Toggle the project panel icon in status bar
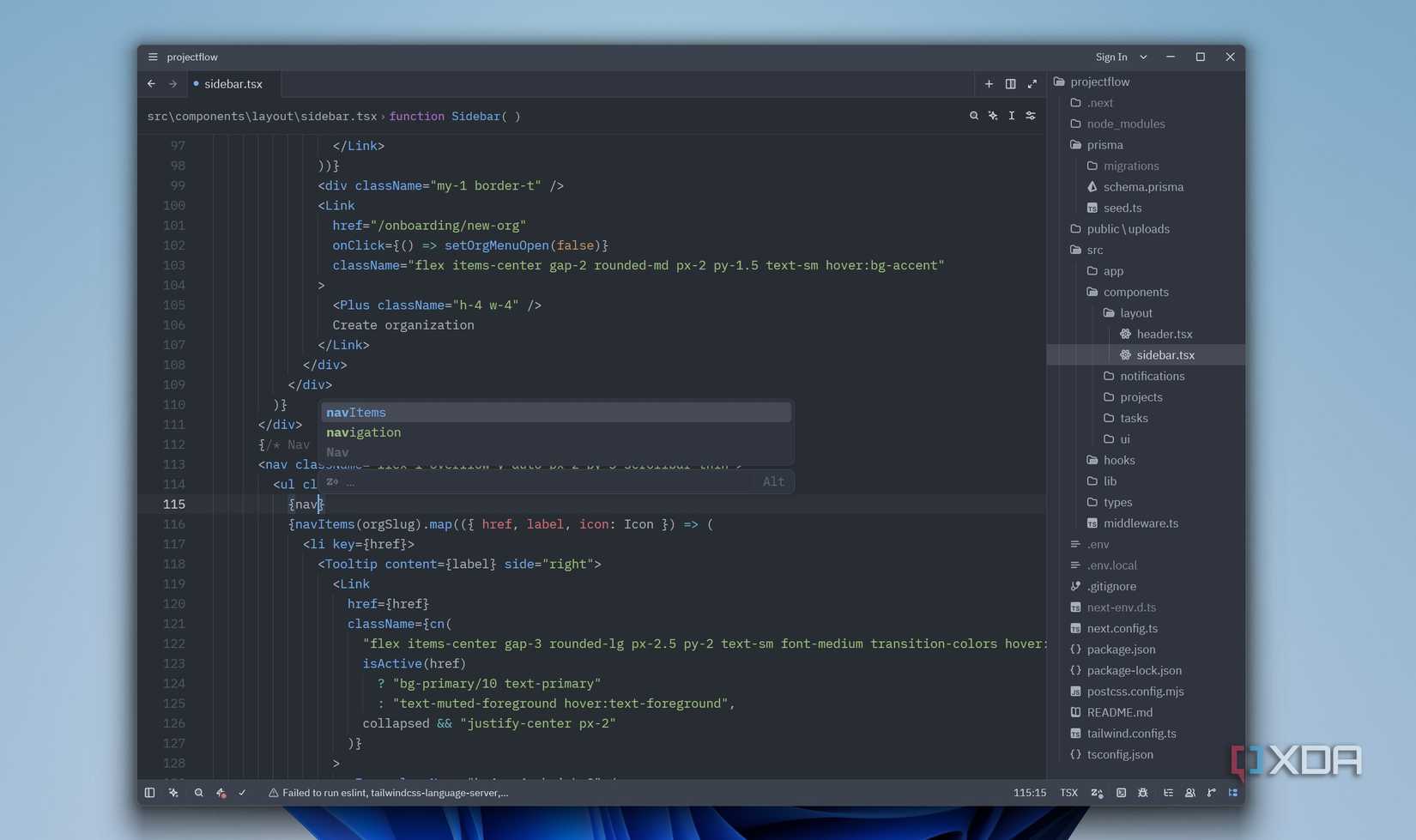Screen dimensions: 1416x840 [x=1233, y=793]
